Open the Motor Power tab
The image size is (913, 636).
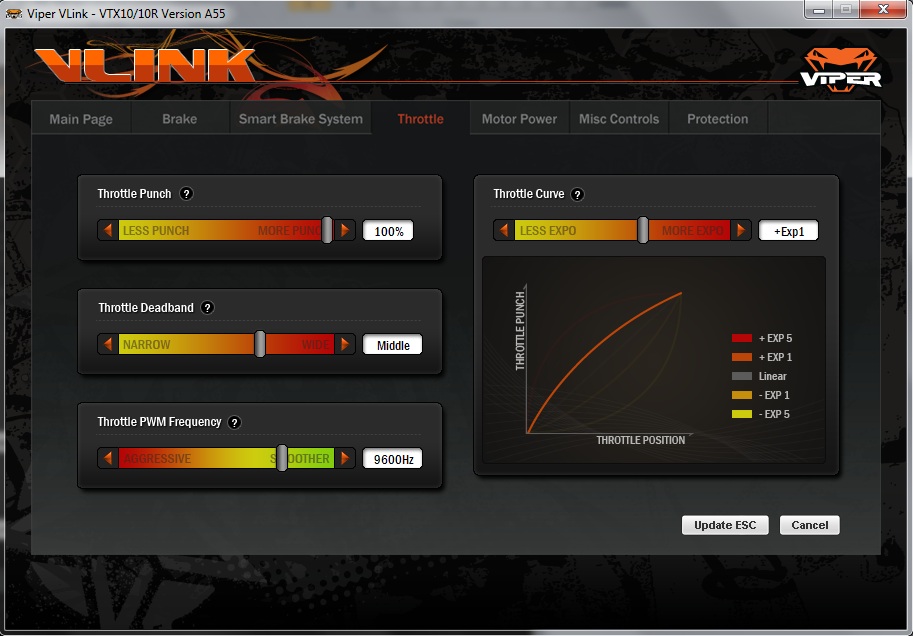click(x=519, y=119)
